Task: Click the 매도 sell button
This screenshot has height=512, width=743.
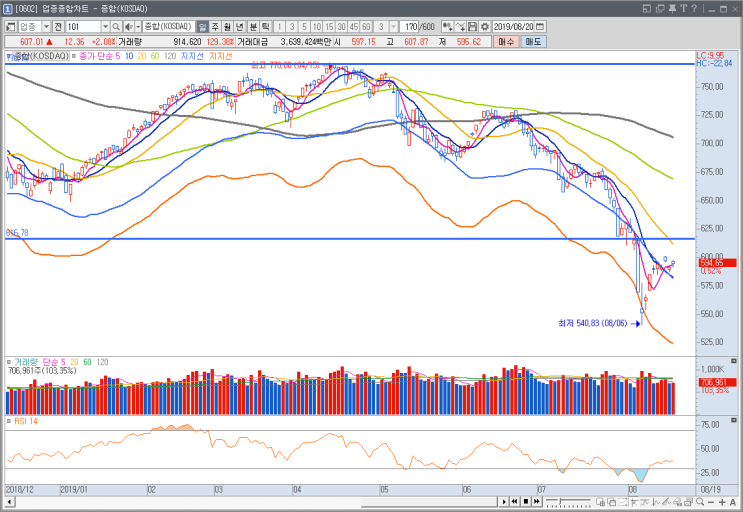Action: [x=533, y=42]
